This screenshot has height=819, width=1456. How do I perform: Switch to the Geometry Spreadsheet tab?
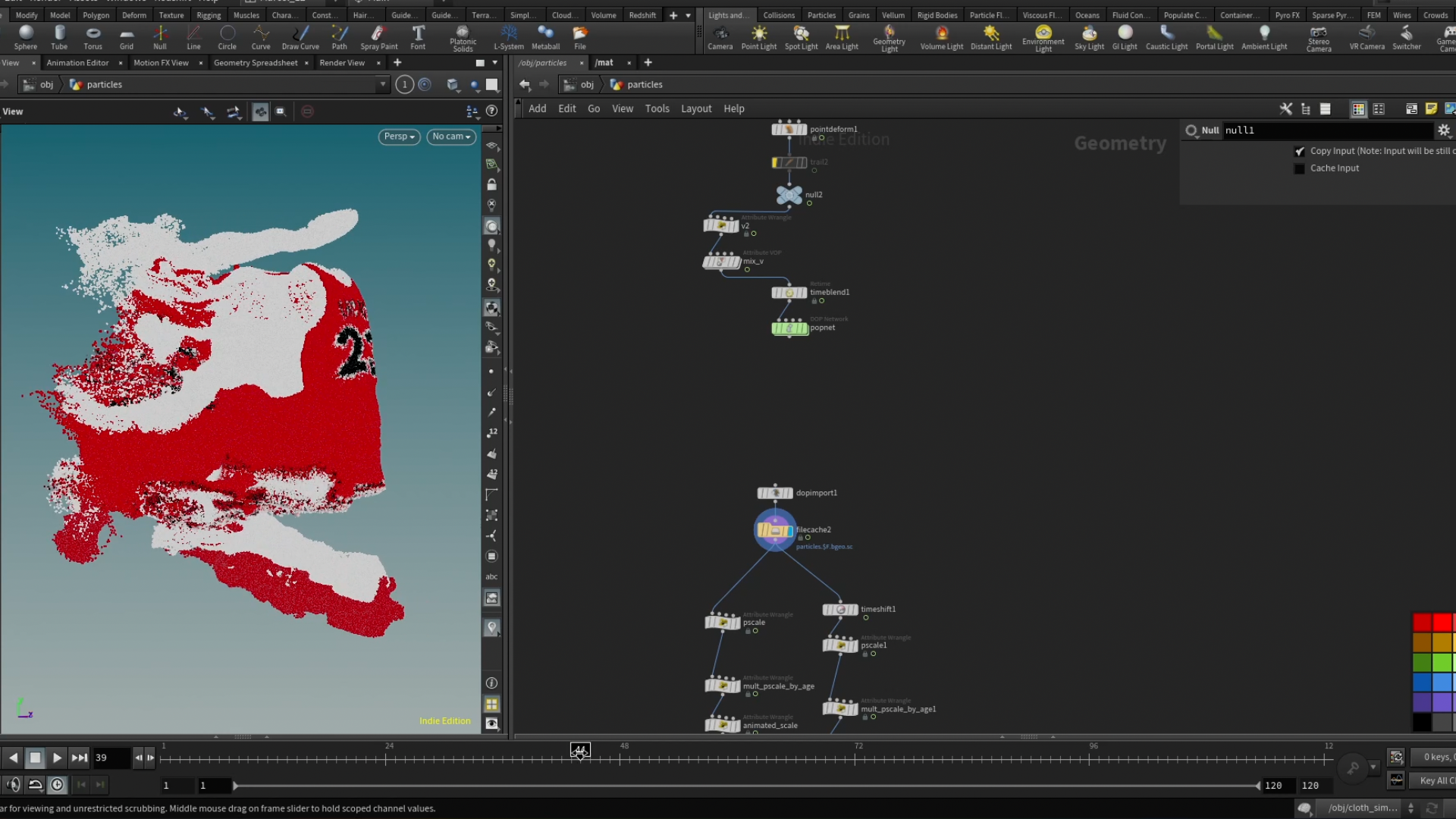point(256,63)
